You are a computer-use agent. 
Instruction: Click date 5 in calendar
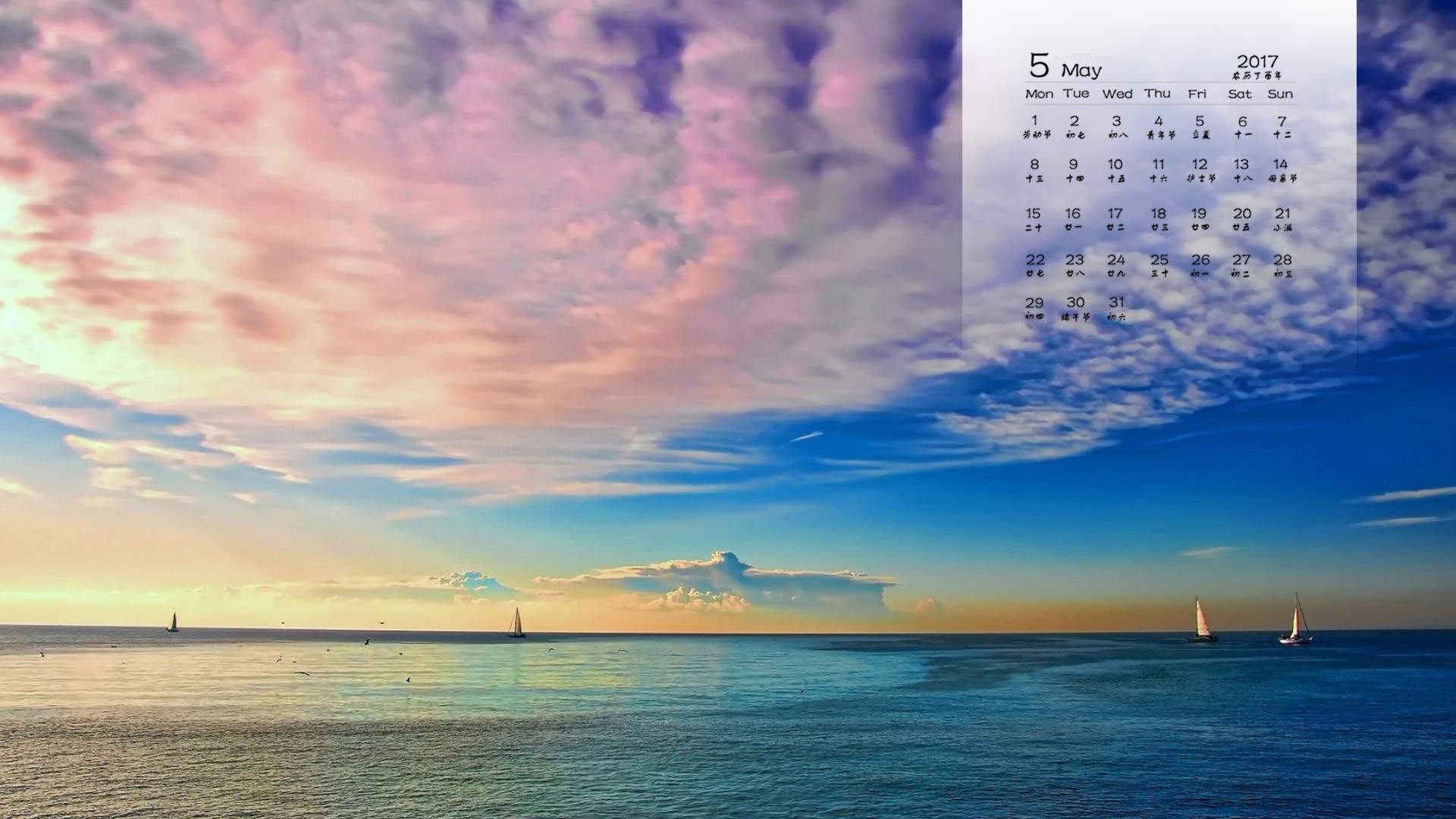[x=1200, y=121]
